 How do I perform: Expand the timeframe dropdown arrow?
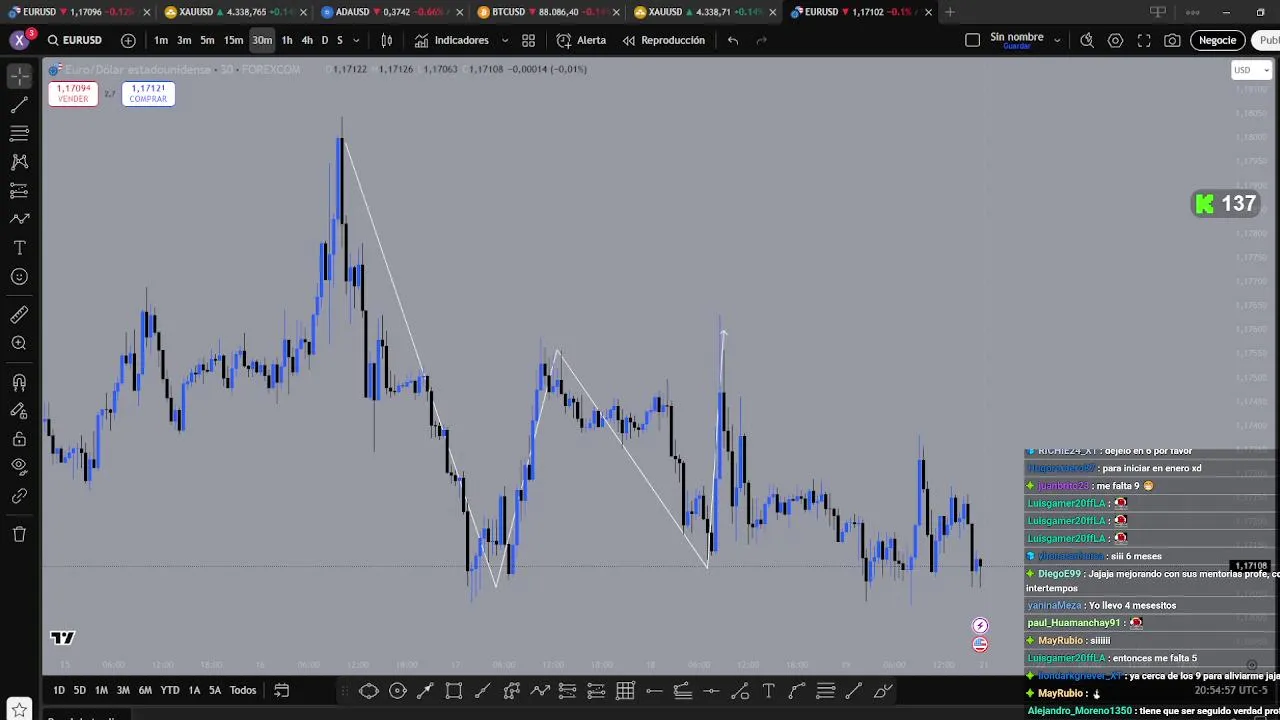coord(356,40)
